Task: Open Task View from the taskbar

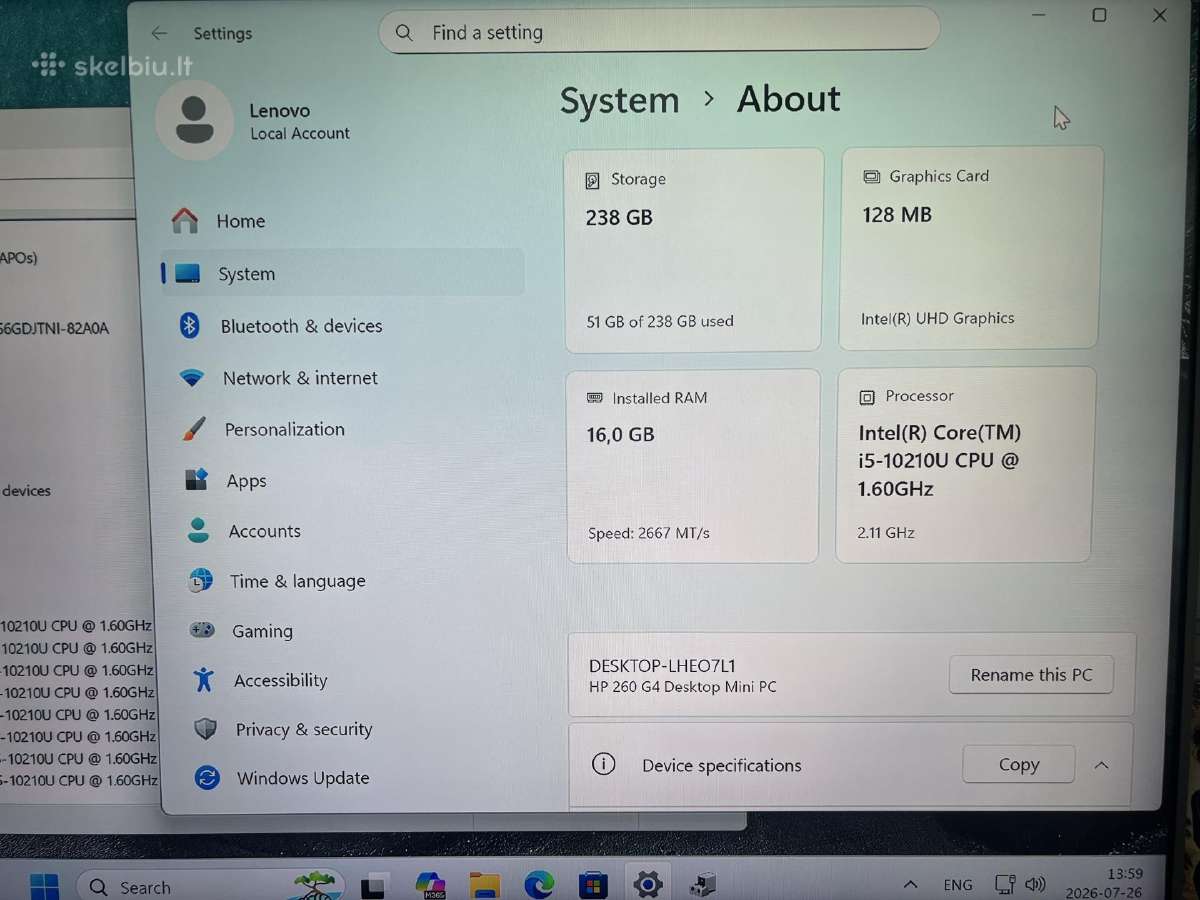Action: click(x=375, y=886)
